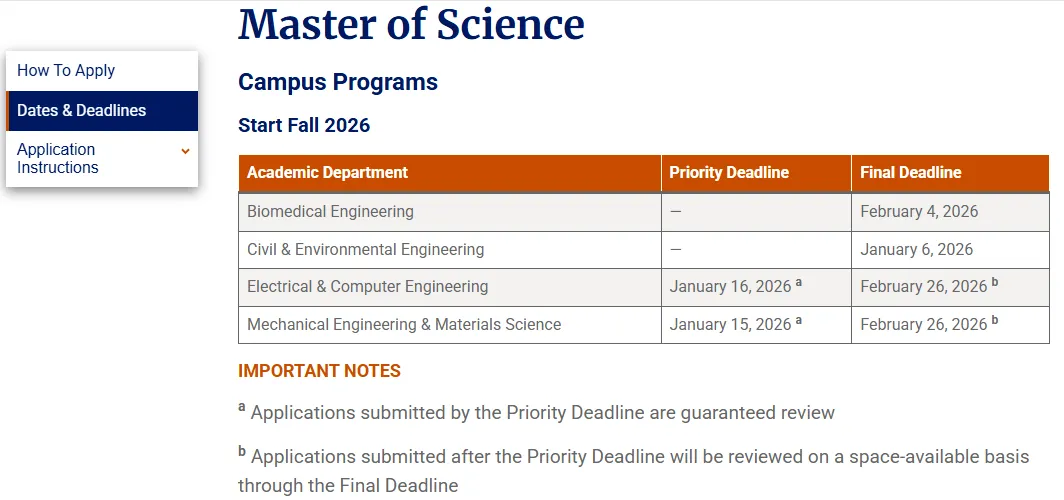The width and height of the screenshot is (1064, 500).
Task: Select the Electrical & Computer Engineering cell
Action: tap(368, 287)
